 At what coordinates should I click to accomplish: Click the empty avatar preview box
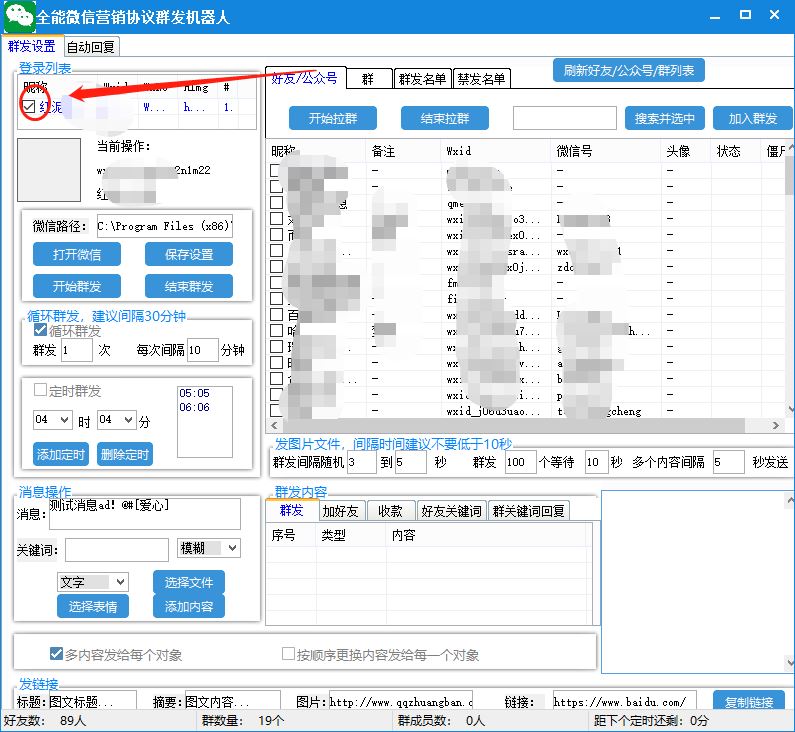49,170
